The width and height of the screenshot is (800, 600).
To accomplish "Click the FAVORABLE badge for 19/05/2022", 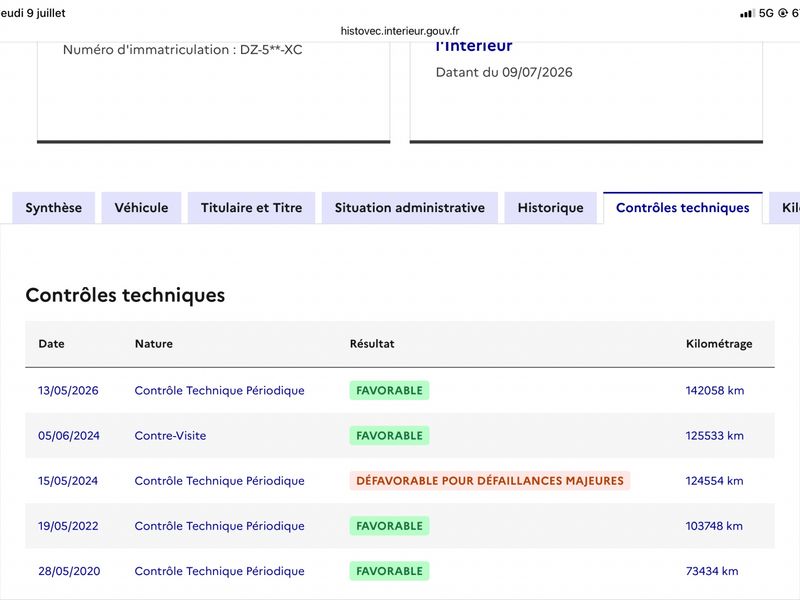I will (389, 526).
